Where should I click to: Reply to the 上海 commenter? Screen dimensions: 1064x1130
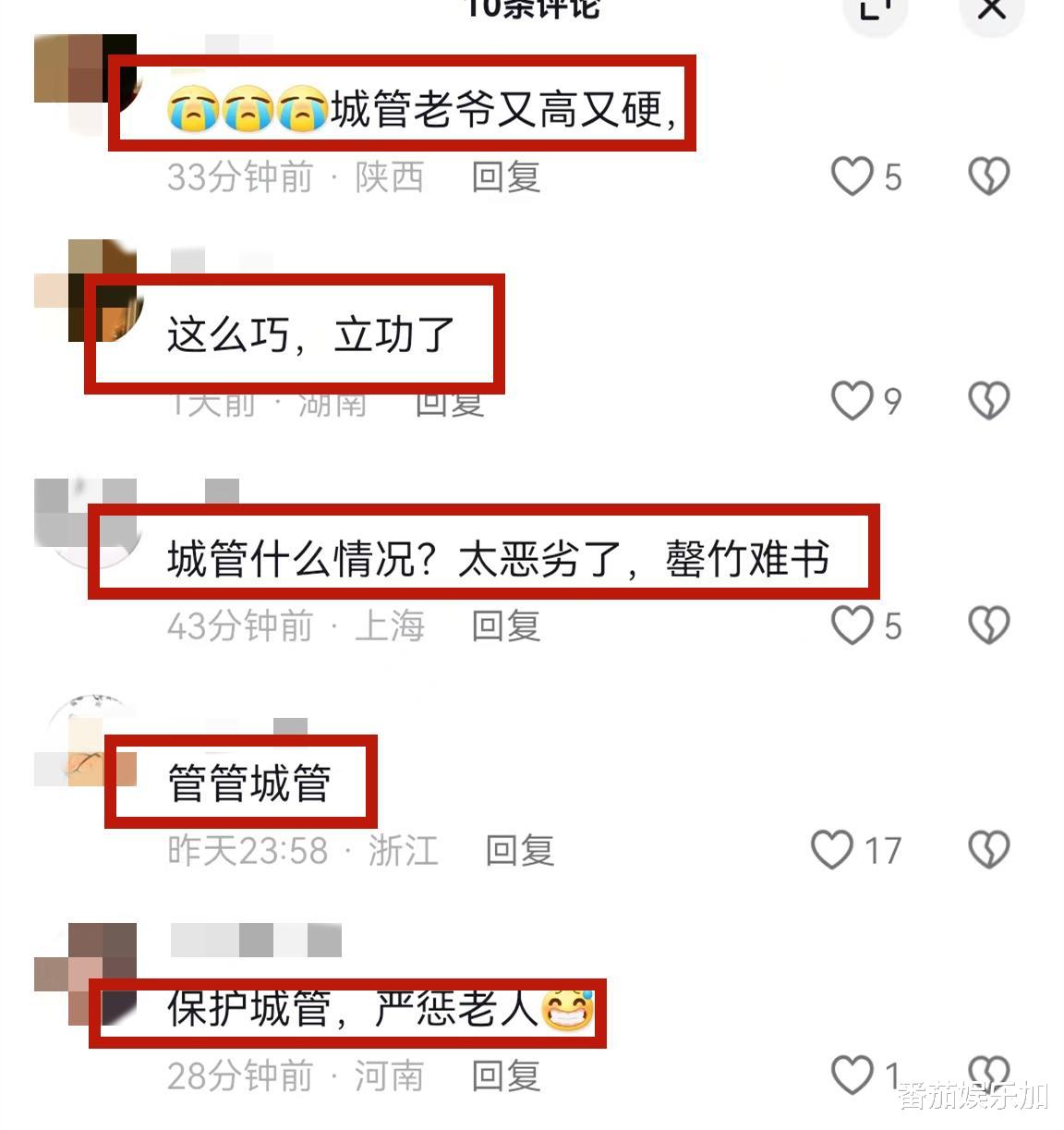point(505,626)
